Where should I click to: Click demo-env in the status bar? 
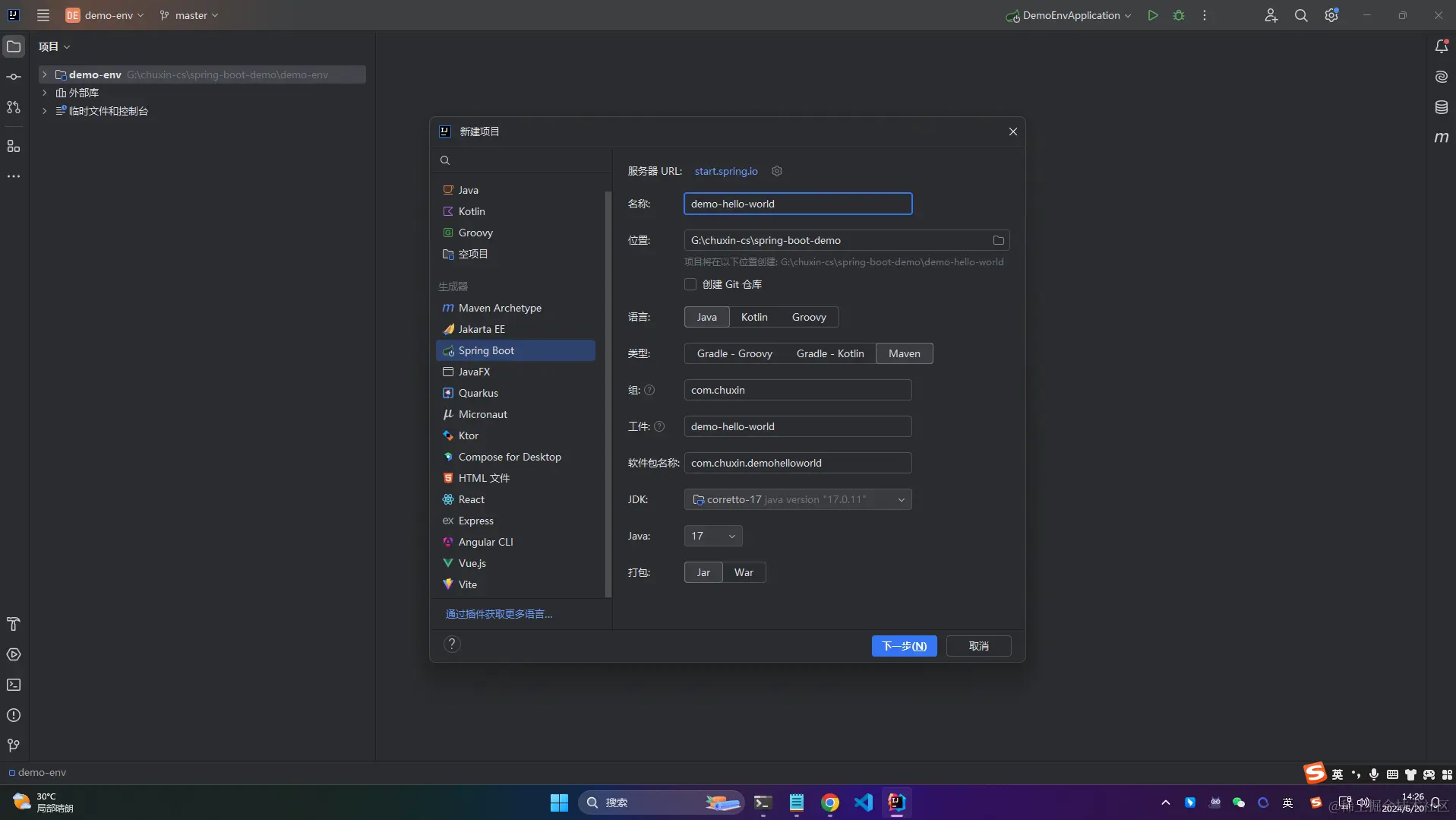coord(37,772)
